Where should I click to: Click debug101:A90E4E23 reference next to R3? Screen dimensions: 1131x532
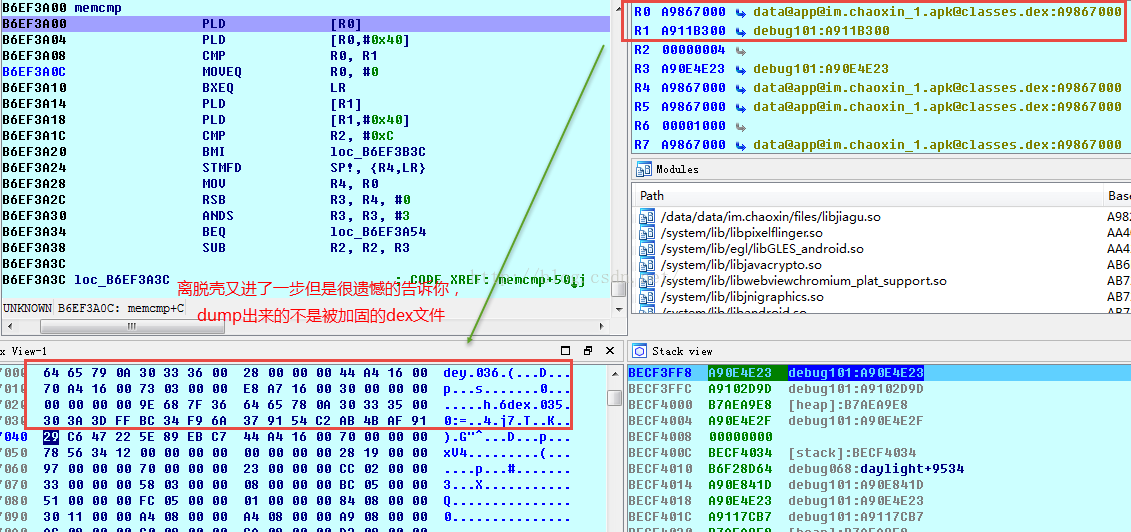point(821,69)
